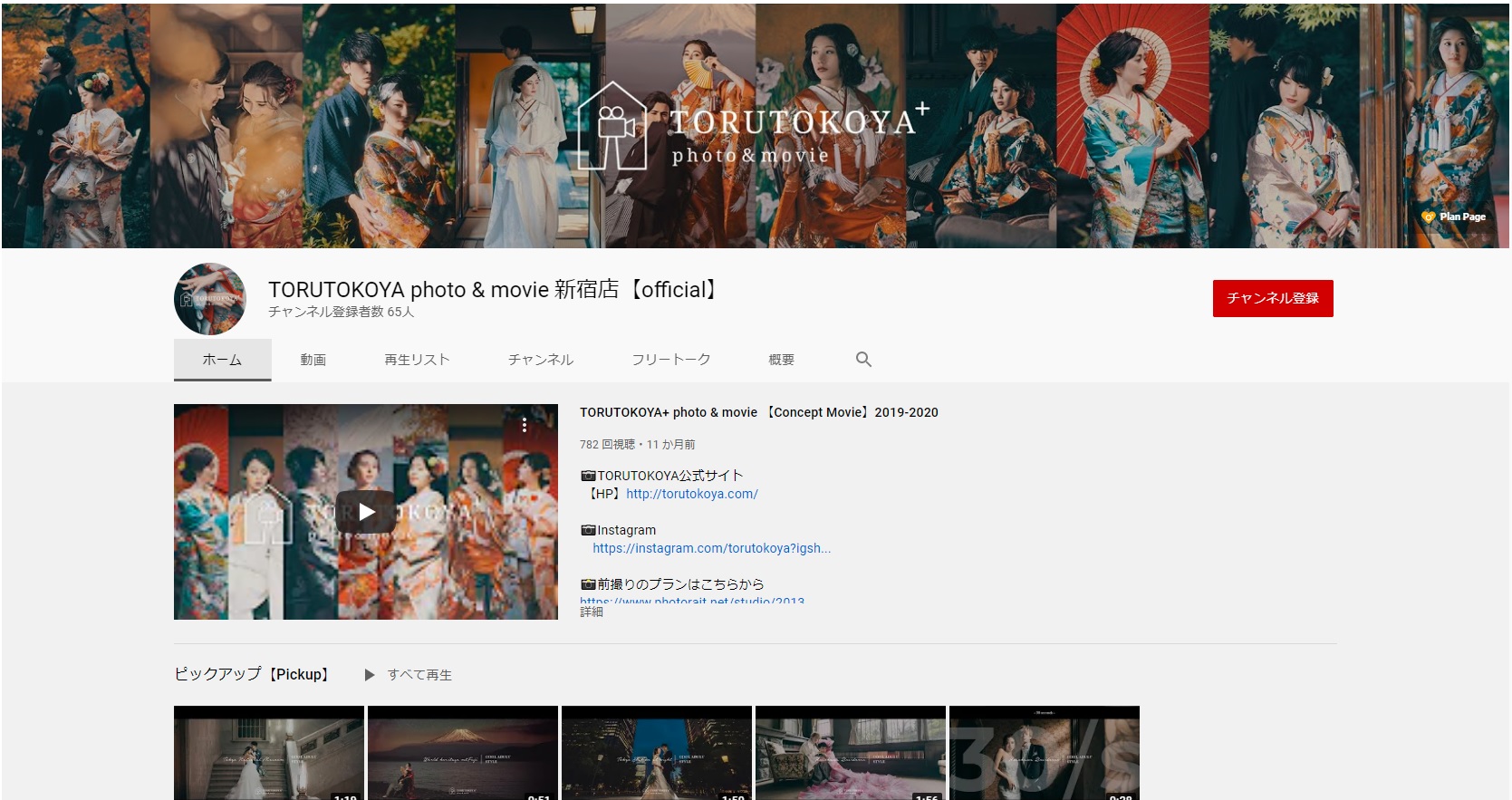Click the TORUTOKOYA+ logo in banner
The height and width of the screenshot is (800, 1512).
point(754,127)
